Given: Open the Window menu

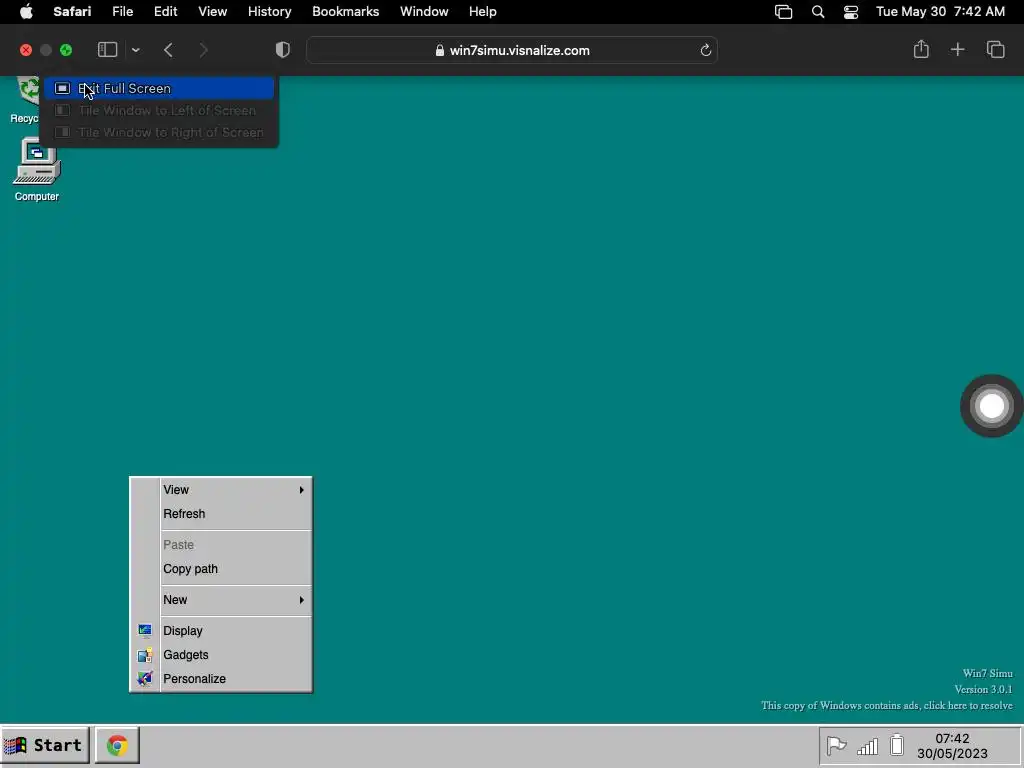Looking at the screenshot, I should pyautogui.click(x=424, y=12).
